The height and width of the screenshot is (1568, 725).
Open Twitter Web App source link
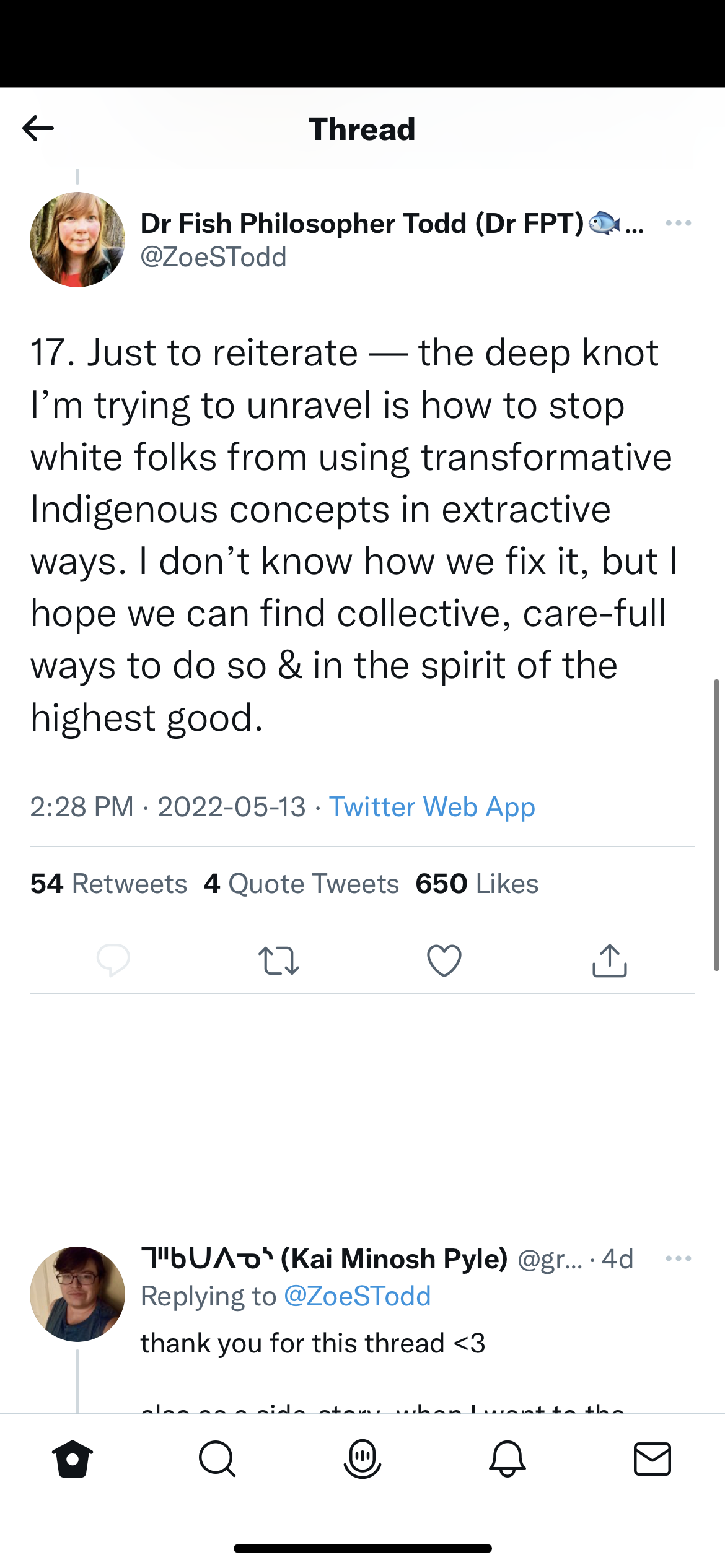click(x=432, y=807)
